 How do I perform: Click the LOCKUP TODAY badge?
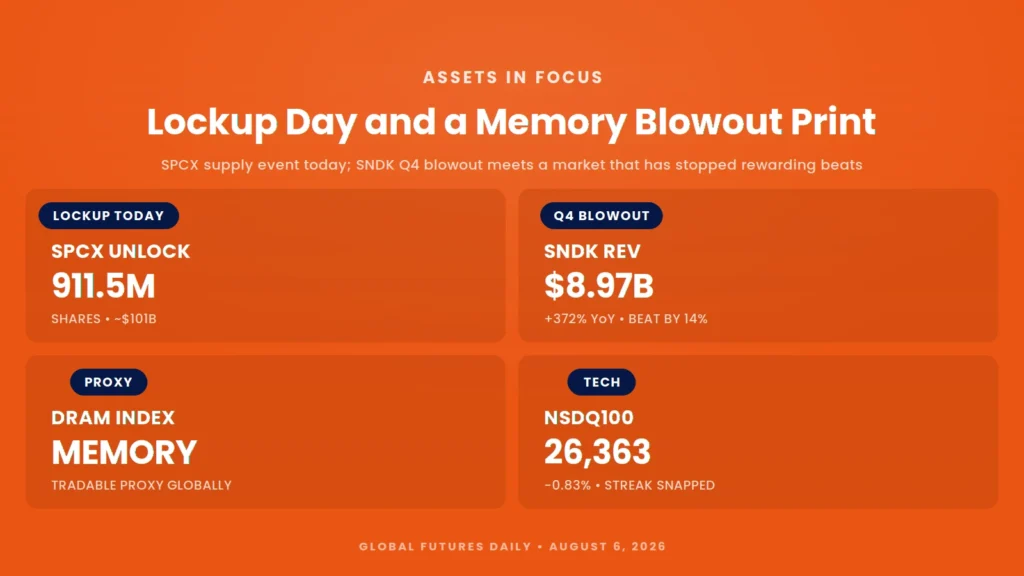[x=108, y=216]
